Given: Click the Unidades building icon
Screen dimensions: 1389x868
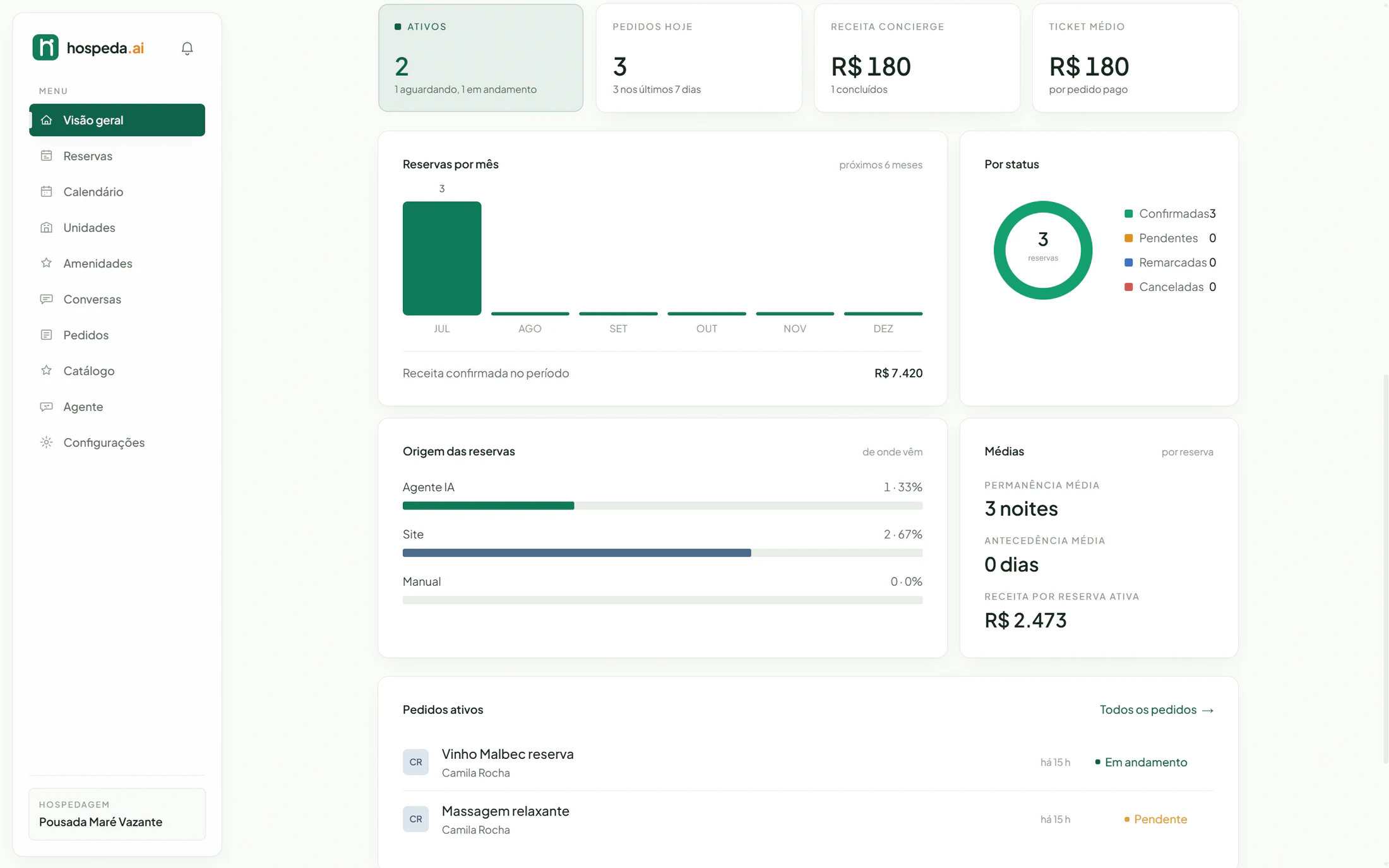Looking at the screenshot, I should pyautogui.click(x=46, y=227).
